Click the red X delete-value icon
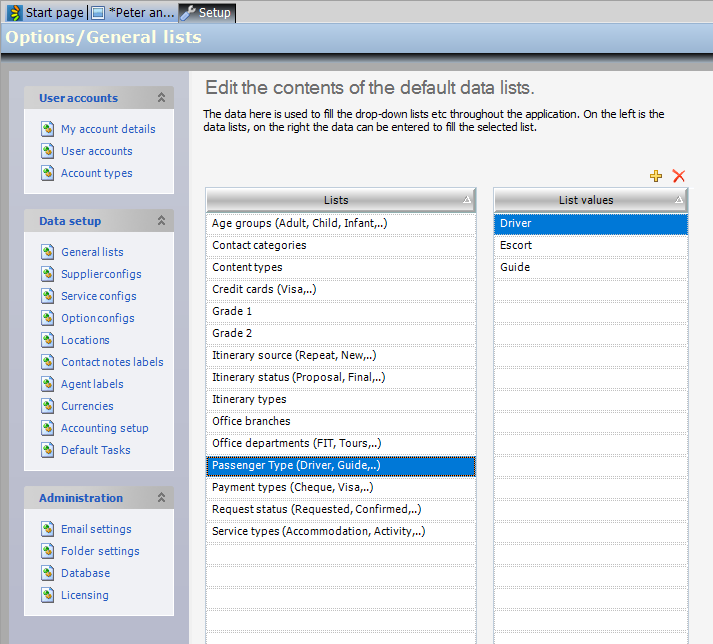 679,176
